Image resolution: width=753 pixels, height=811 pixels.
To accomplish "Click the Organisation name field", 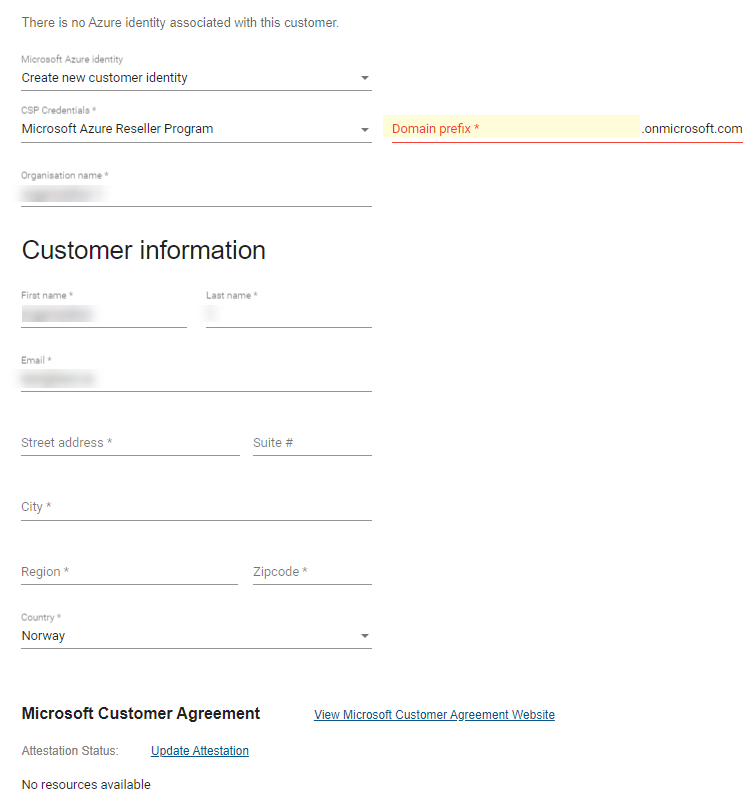I will point(196,194).
